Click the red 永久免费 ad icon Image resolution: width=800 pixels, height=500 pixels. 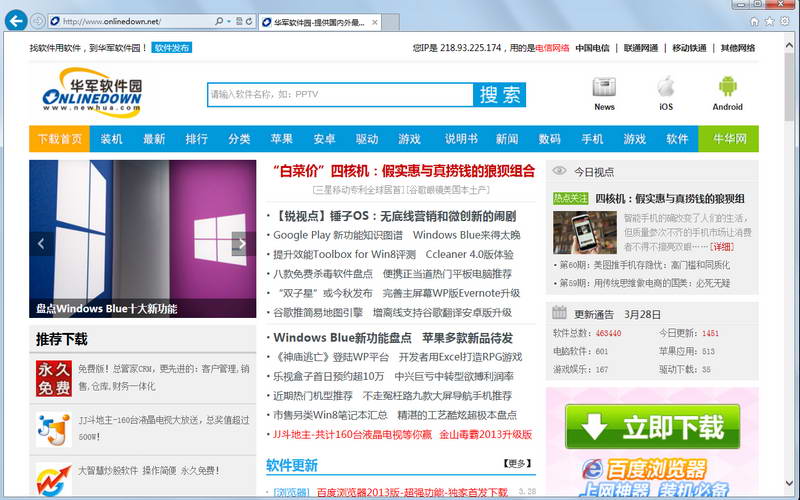pyautogui.click(x=54, y=379)
